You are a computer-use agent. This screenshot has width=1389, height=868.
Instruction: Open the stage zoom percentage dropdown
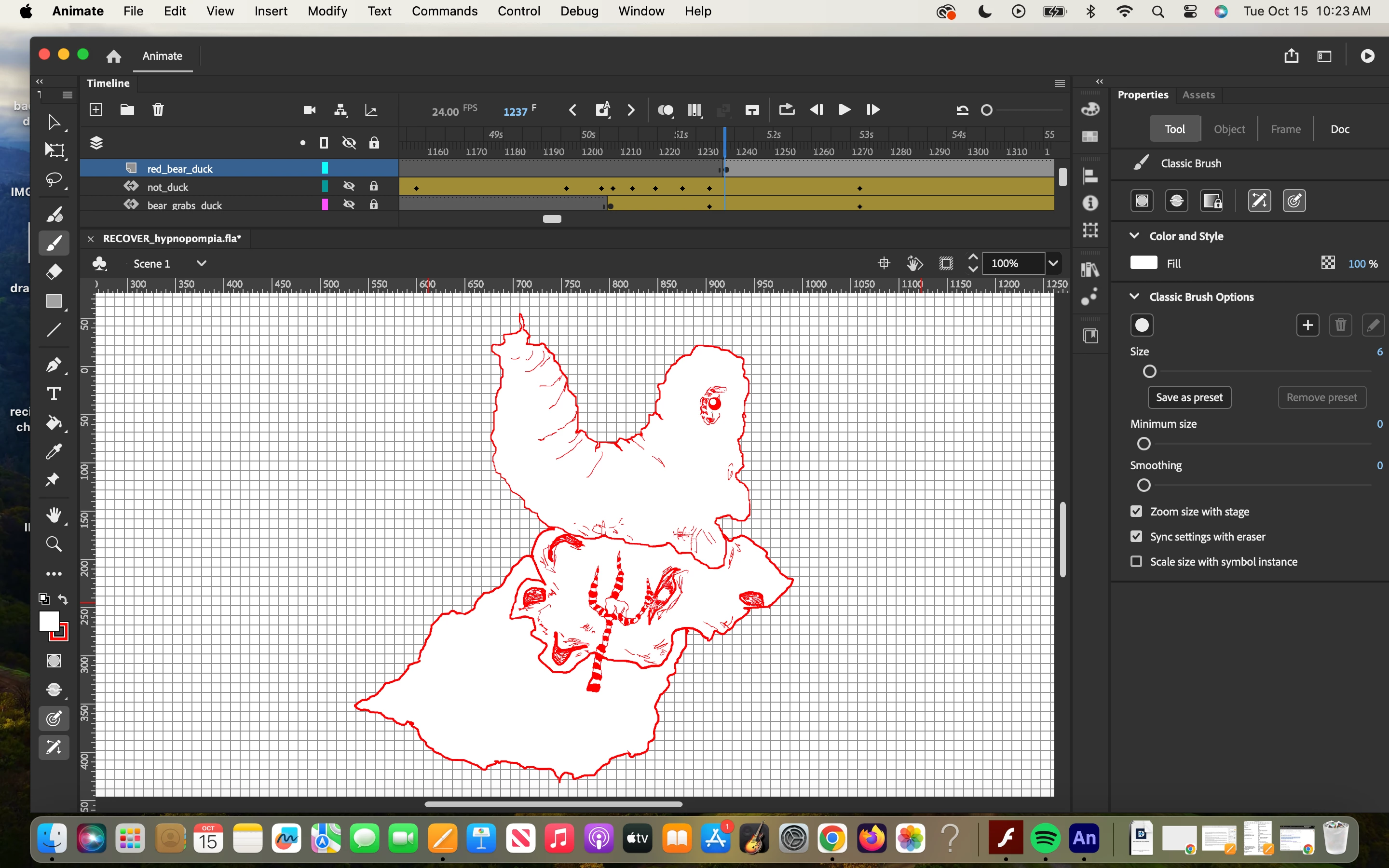point(1053,263)
